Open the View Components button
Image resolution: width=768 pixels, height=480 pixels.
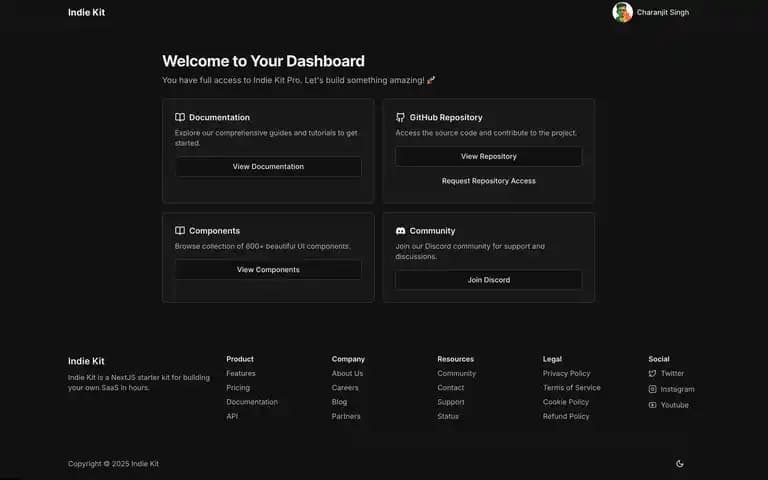coord(268,269)
